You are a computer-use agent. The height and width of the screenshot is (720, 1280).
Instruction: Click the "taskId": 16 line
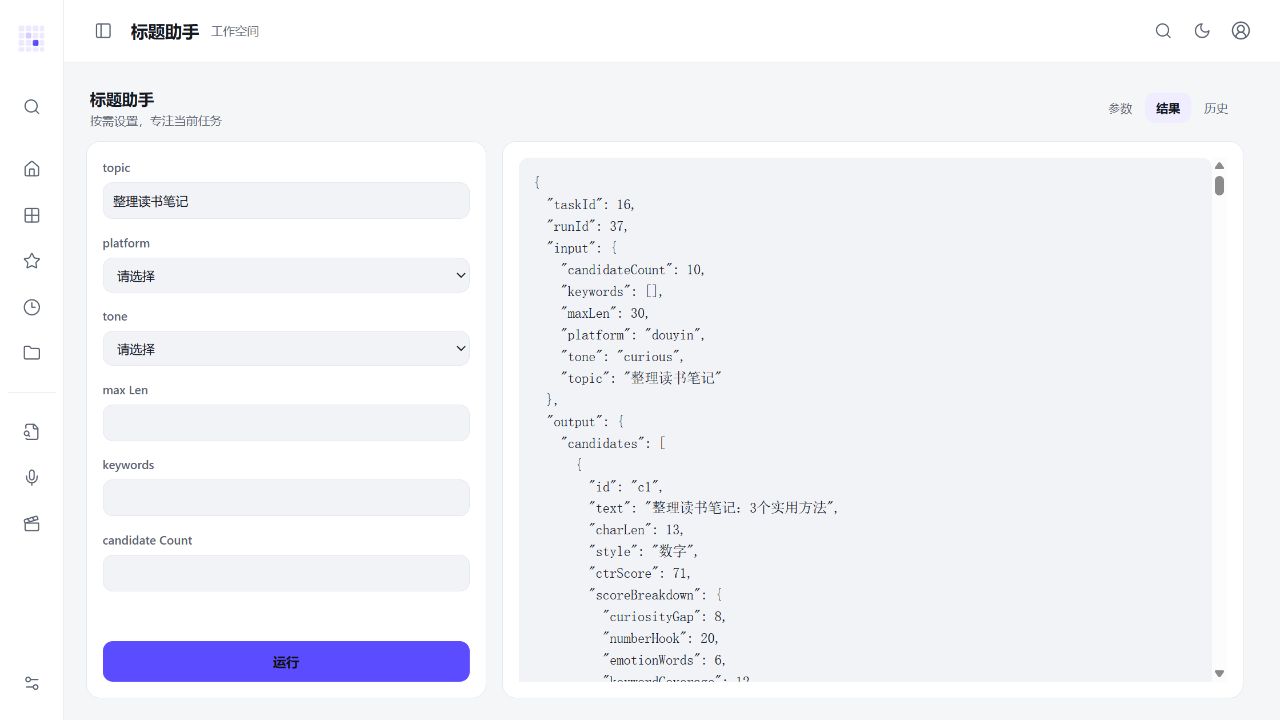(590, 204)
